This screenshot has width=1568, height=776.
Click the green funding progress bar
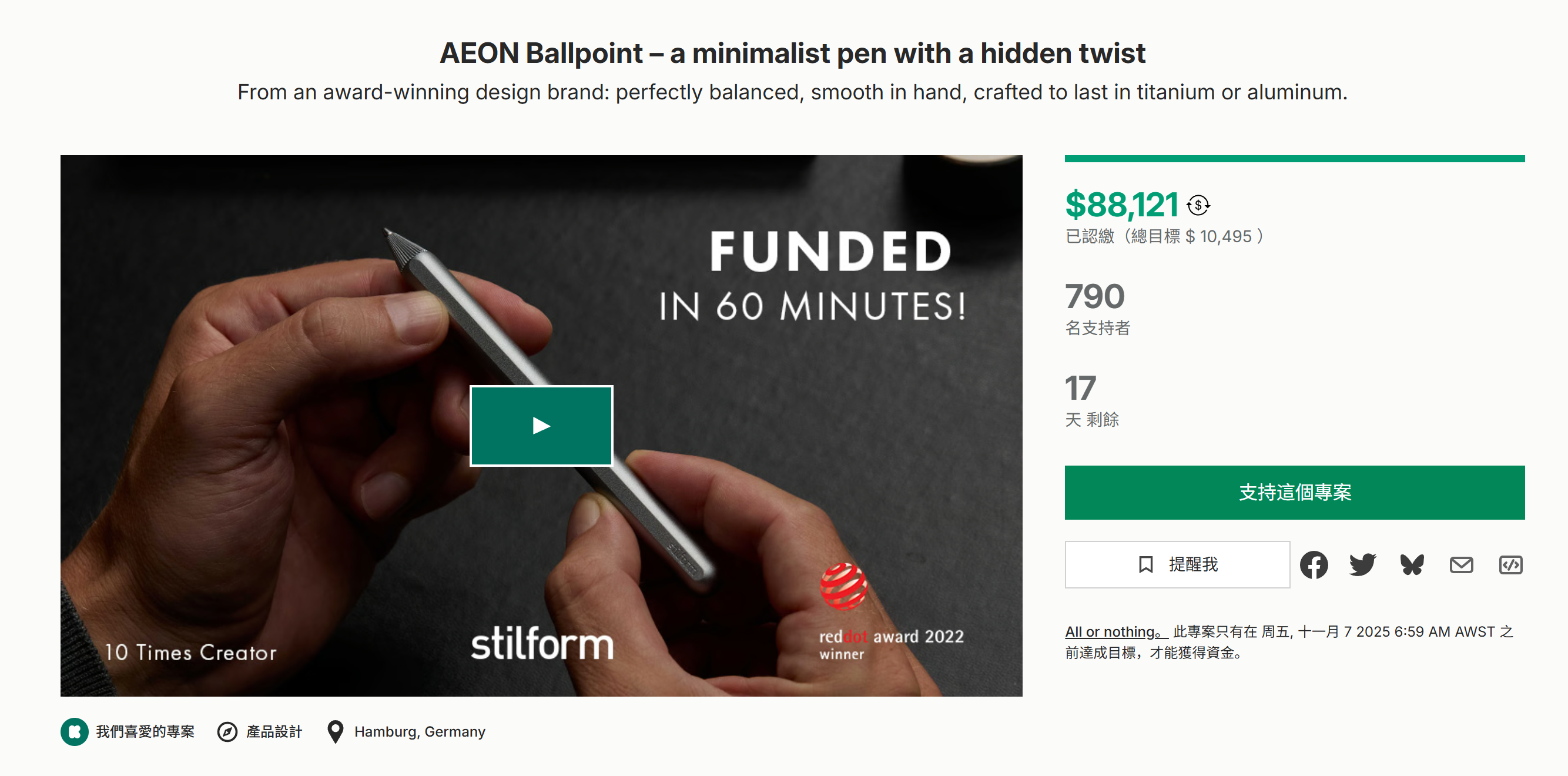point(1294,159)
